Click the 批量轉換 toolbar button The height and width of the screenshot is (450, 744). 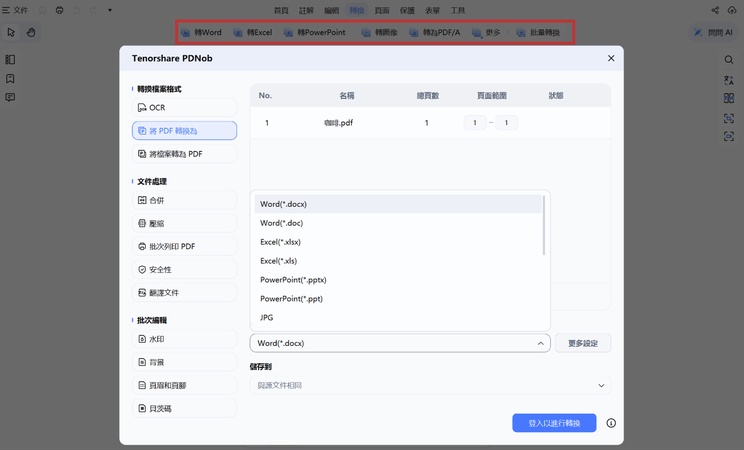(538, 32)
